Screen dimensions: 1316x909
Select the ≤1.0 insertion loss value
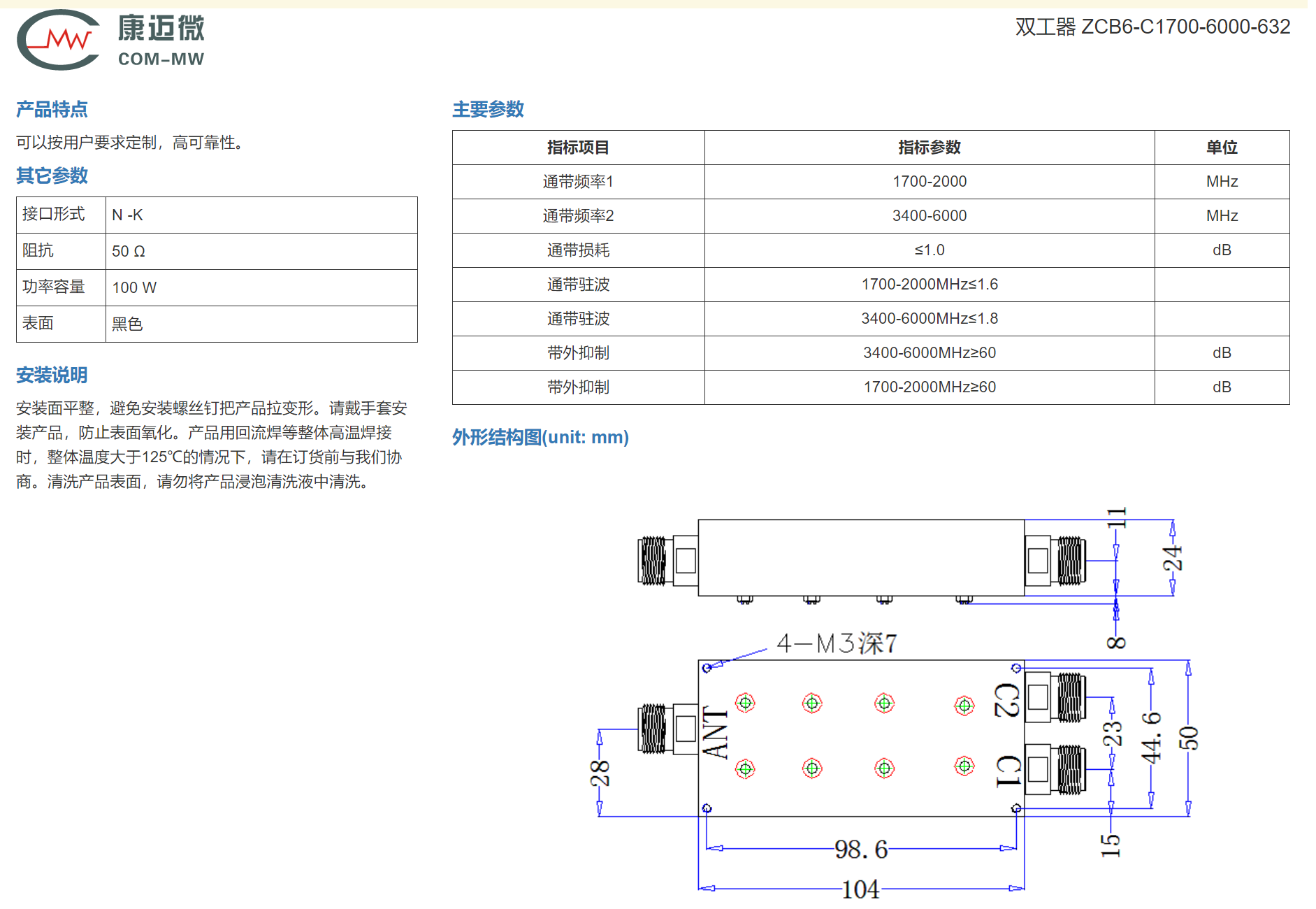(x=930, y=250)
